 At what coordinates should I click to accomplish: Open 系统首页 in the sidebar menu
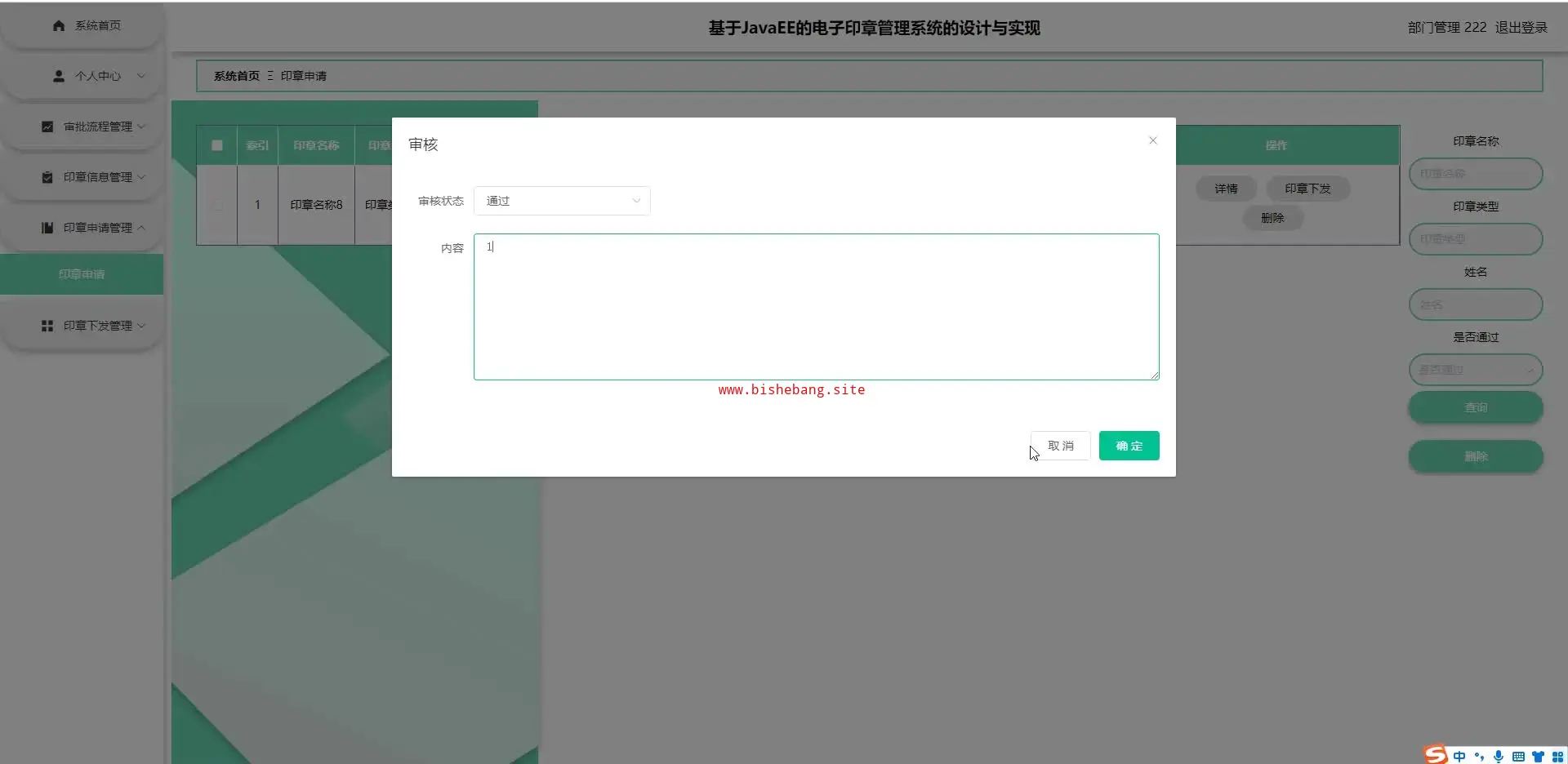pos(82,25)
